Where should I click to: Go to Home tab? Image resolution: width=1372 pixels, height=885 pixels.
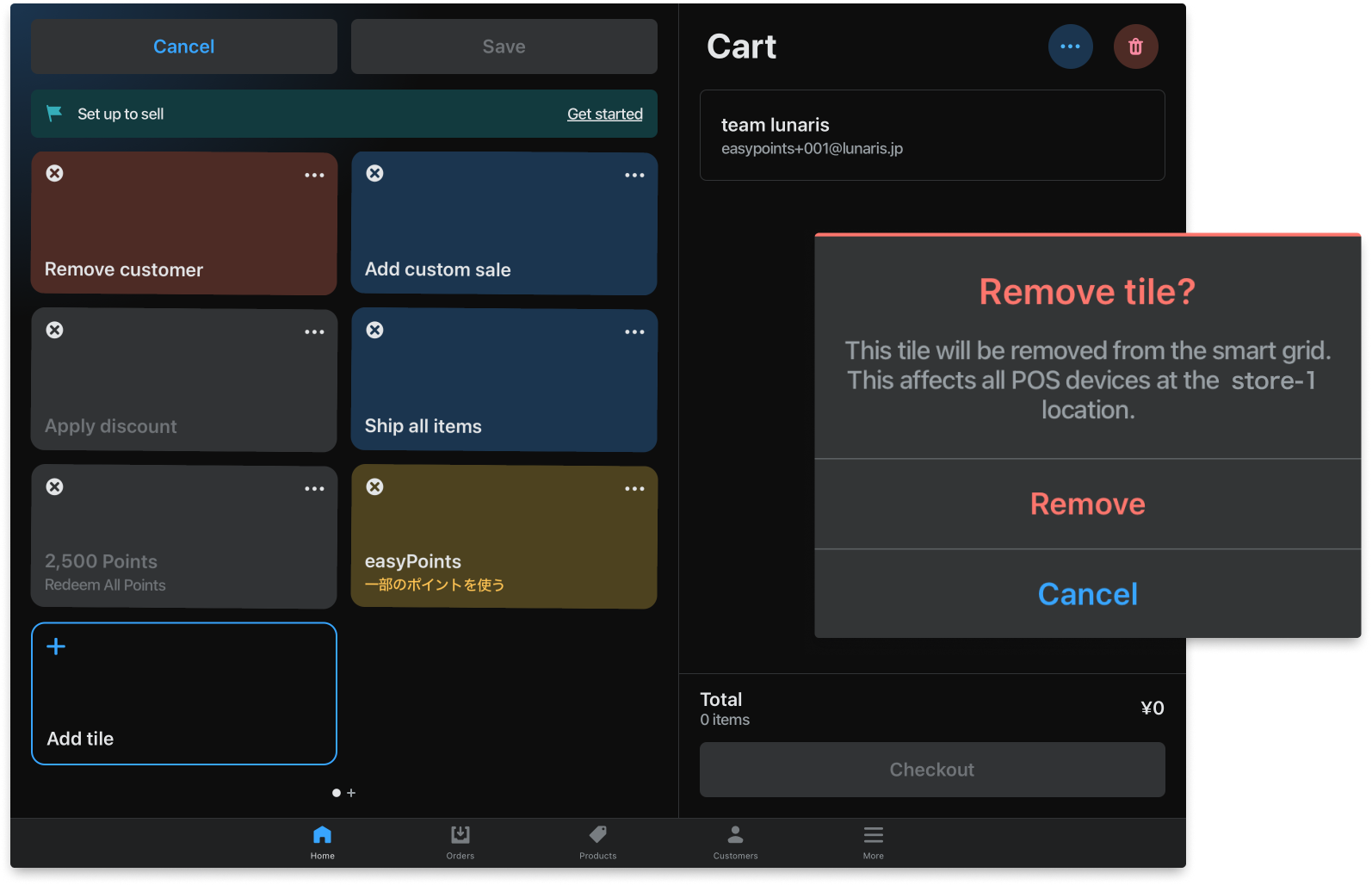[x=323, y=842]
